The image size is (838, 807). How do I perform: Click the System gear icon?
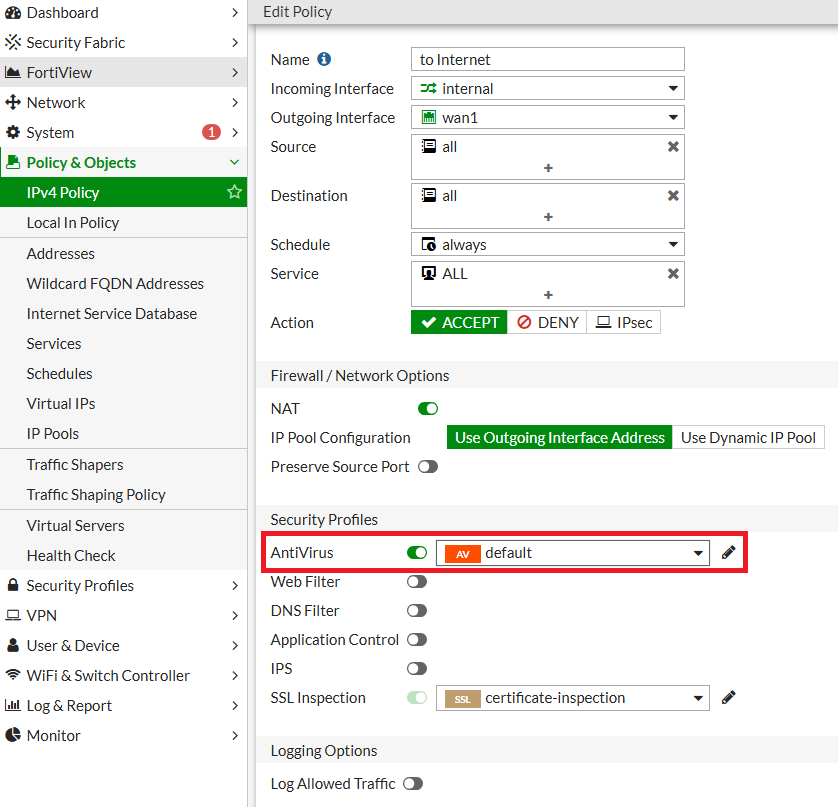pos(13,132)
